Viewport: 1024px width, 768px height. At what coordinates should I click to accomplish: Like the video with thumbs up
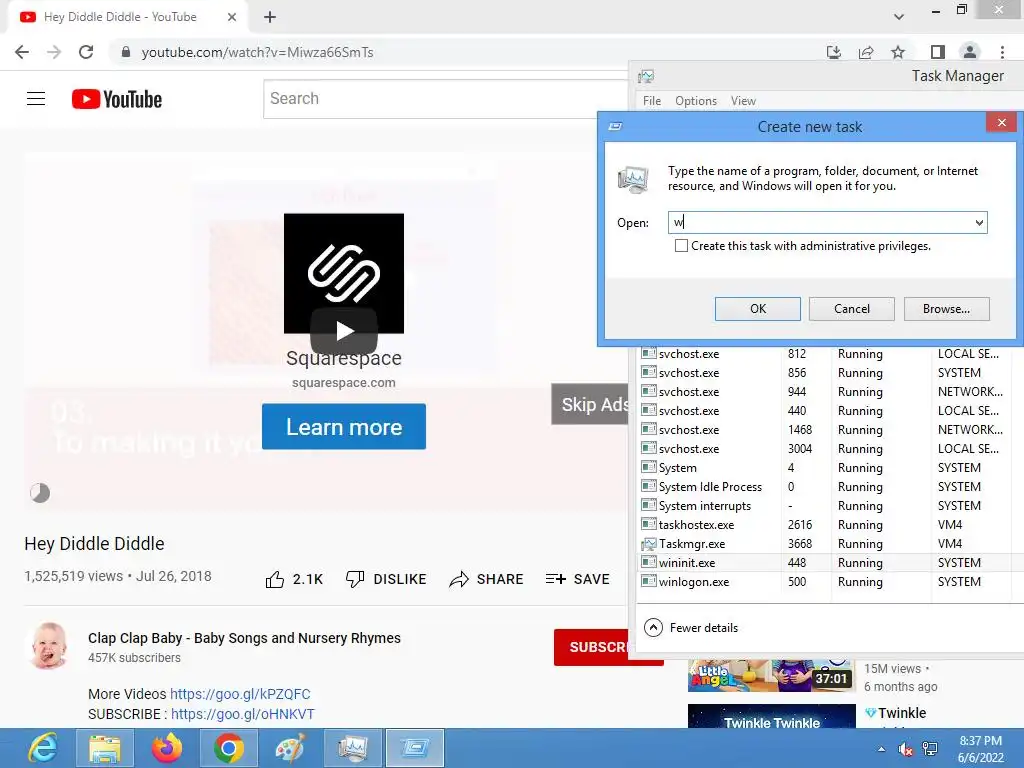[x=295, y=579]
